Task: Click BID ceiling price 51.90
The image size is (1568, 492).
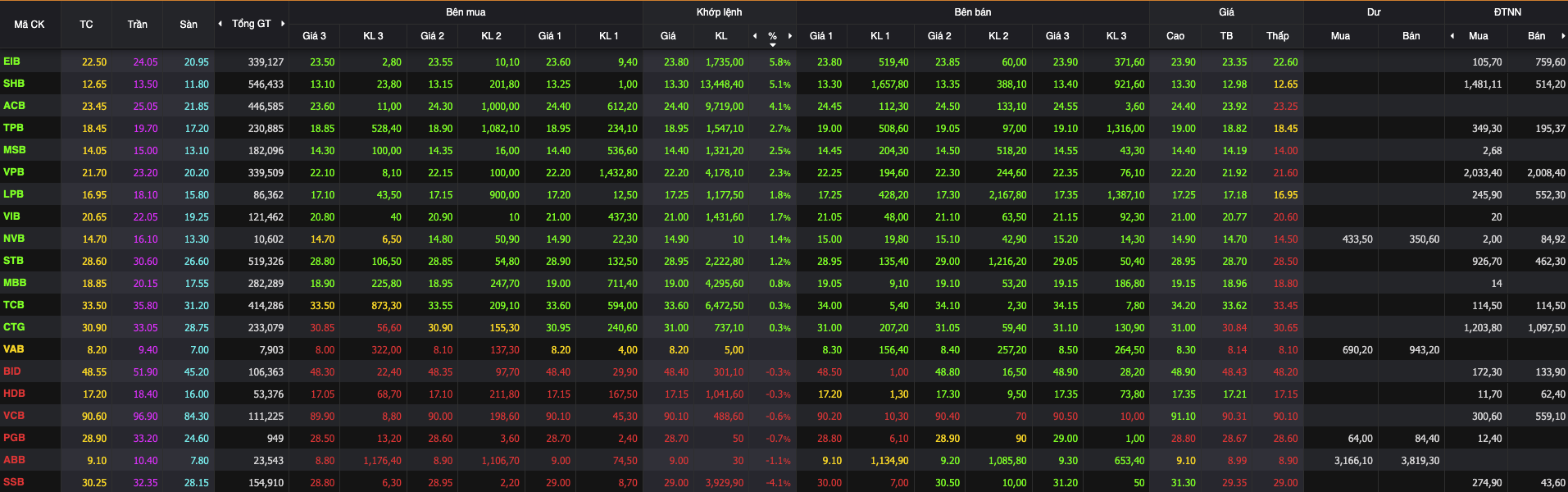Action: click(x=145, y=372)
